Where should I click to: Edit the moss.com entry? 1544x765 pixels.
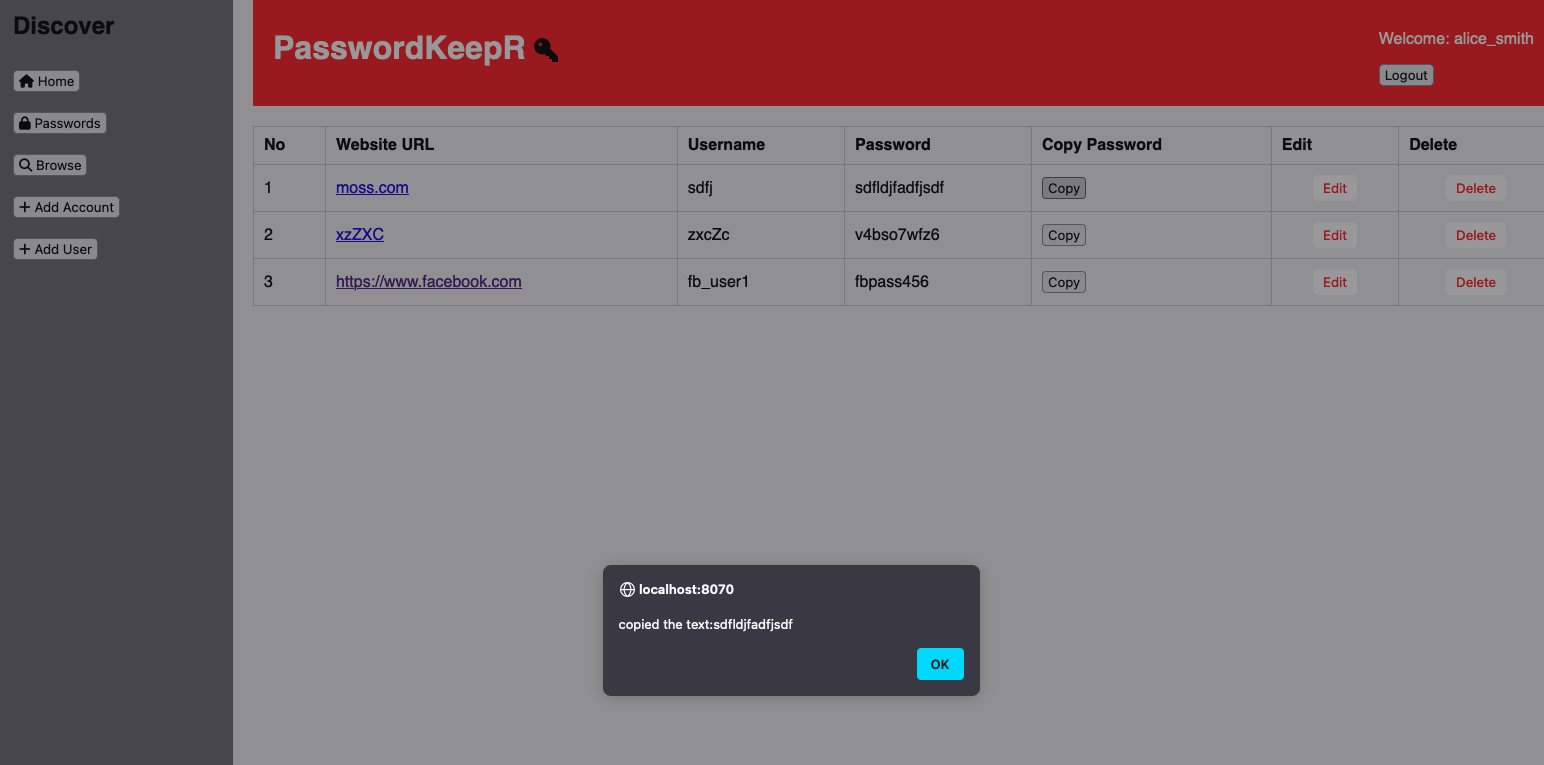coord(1334,188)
